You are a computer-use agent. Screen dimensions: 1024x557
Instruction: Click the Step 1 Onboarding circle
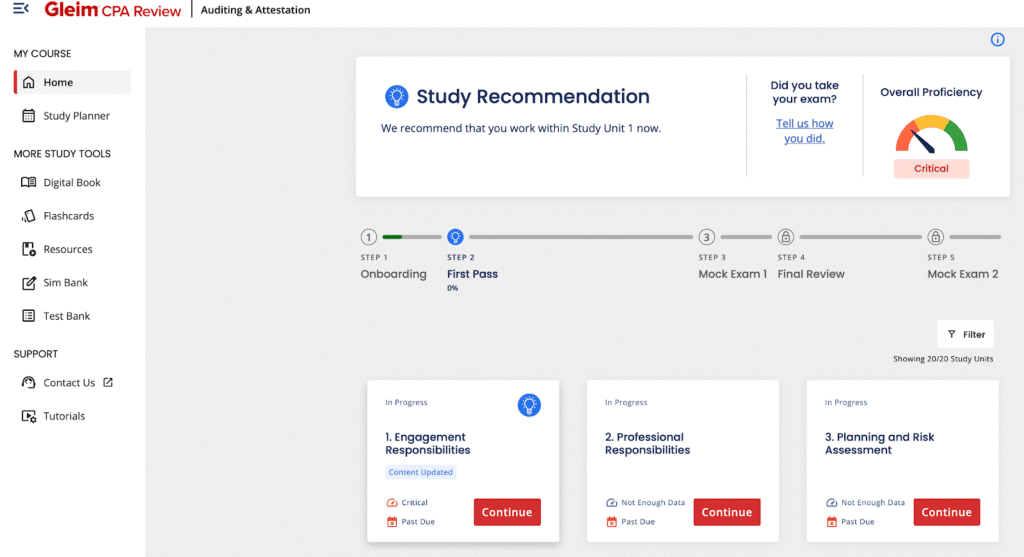coord(369,237)
